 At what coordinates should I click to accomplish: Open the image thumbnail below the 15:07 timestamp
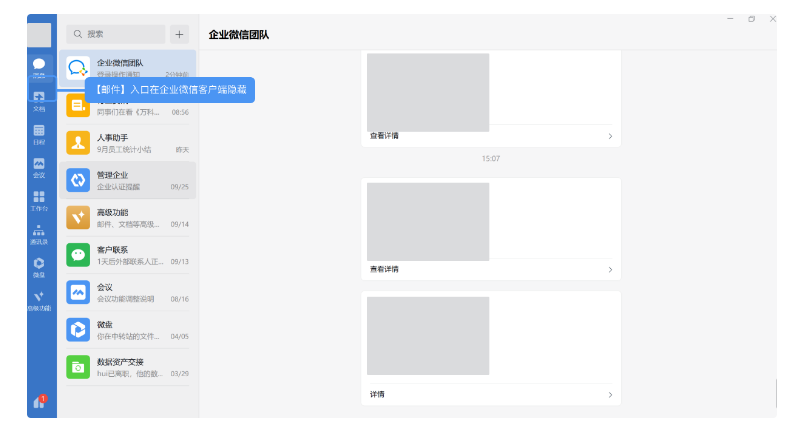click(428, 222)
